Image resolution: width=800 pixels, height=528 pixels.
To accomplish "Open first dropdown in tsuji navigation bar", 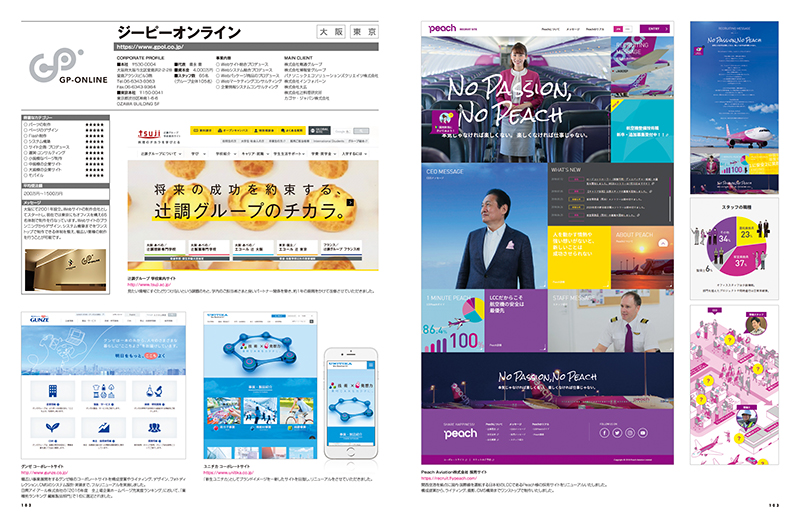I will [161, 154].
